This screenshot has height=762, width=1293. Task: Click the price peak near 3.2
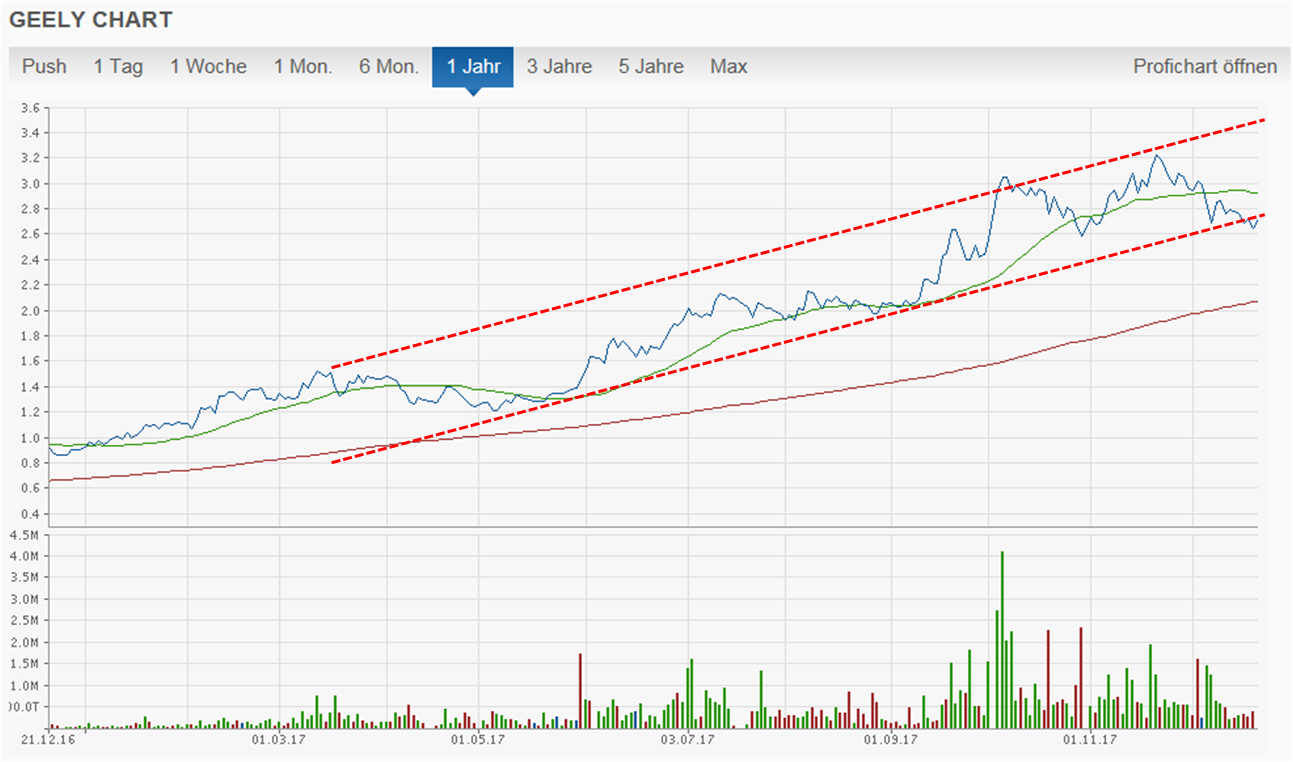point(1157,156)
